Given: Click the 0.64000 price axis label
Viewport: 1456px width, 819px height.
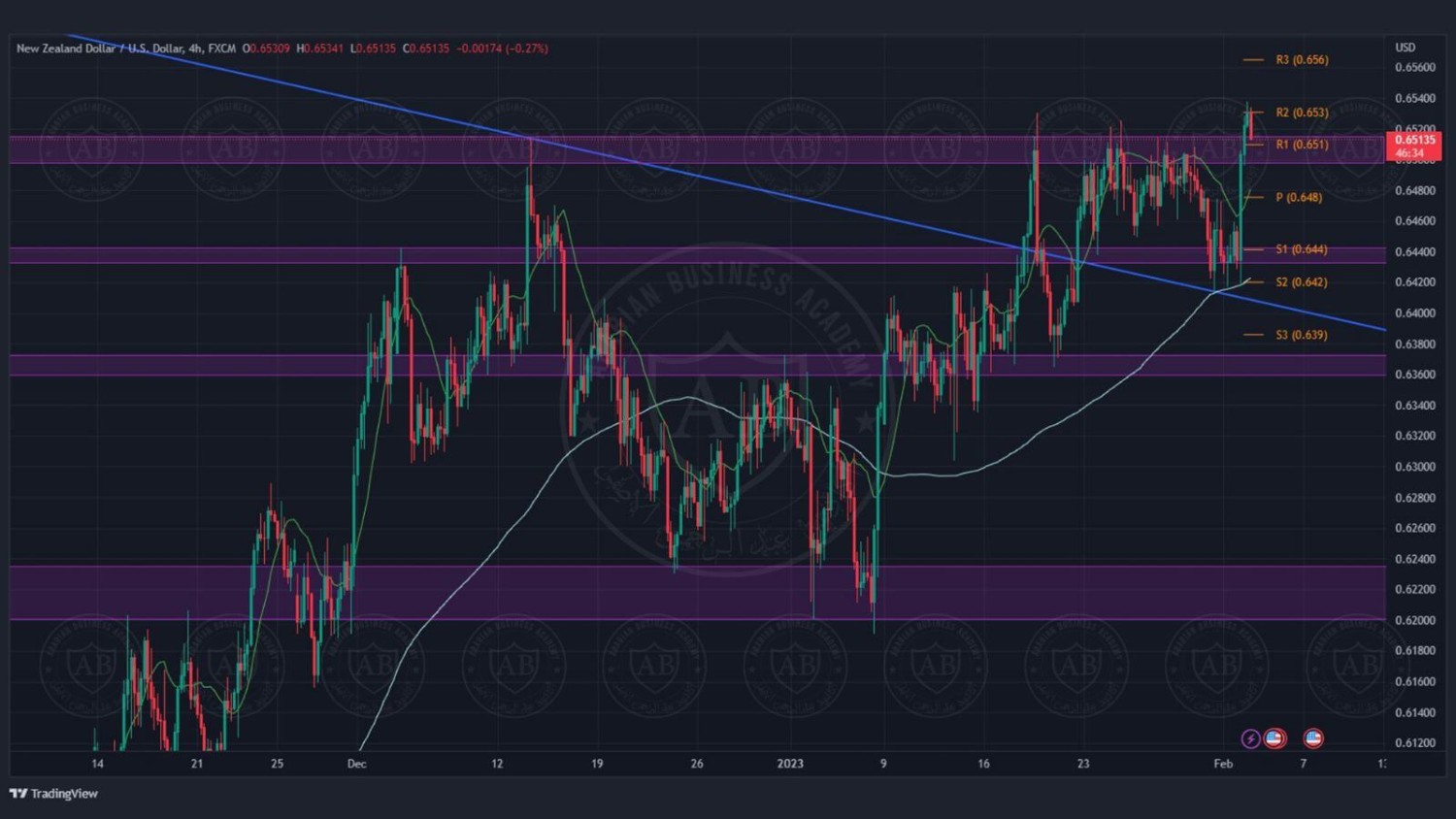Looking at the screenshot, I should pos(1414,313).
